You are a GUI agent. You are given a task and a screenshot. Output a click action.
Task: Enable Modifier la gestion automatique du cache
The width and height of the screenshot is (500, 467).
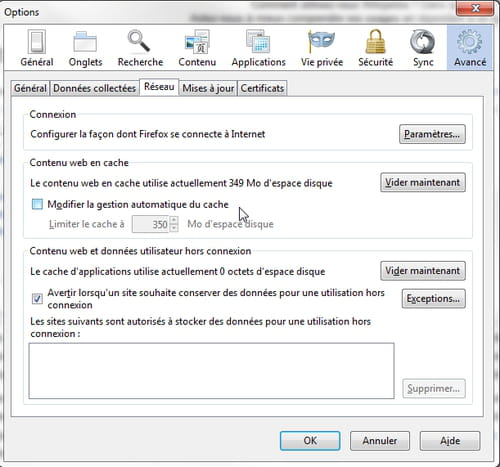[37, 204]
